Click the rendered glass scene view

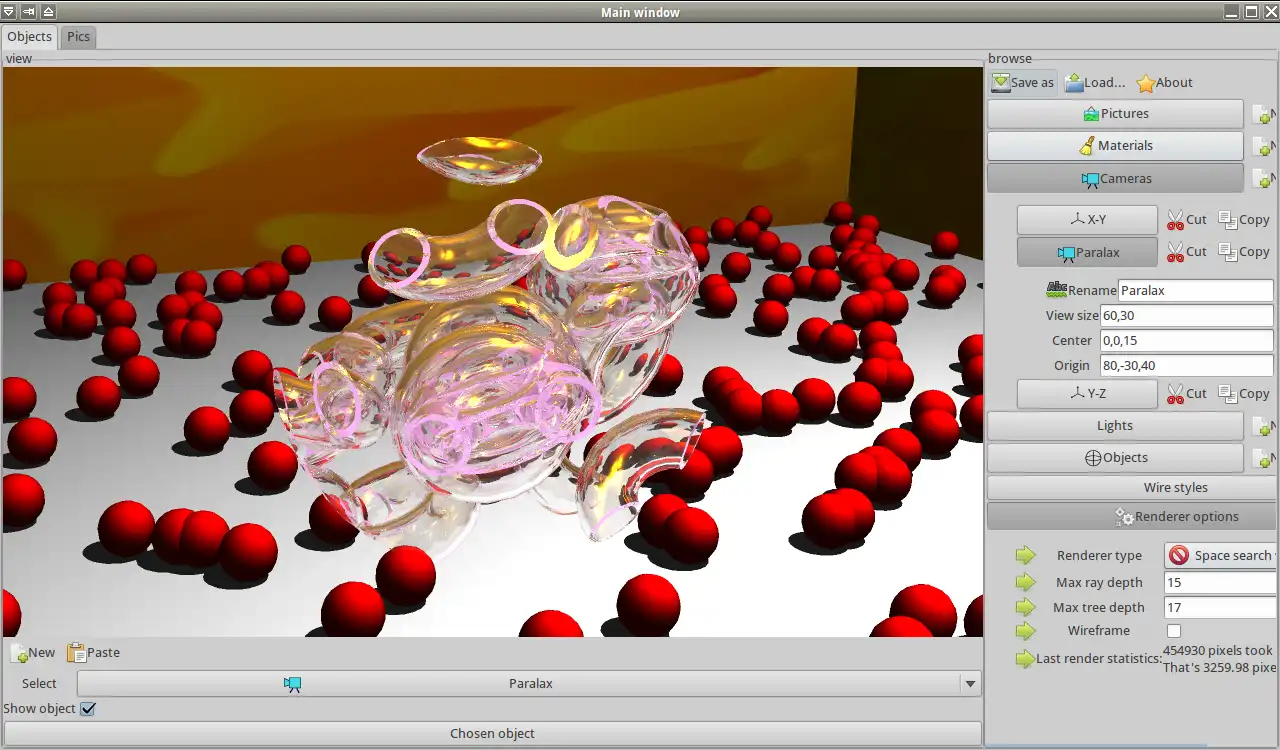[493, 352]
